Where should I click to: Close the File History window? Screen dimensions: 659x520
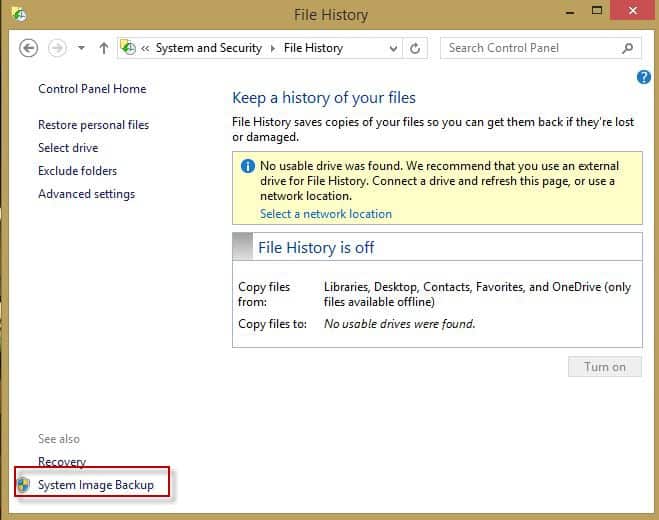pyautogui.click(x=633, y=10)
